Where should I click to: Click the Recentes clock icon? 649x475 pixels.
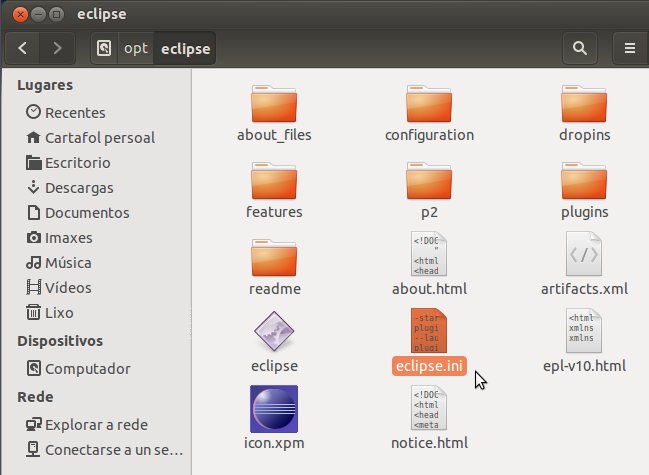click(34, 112)
